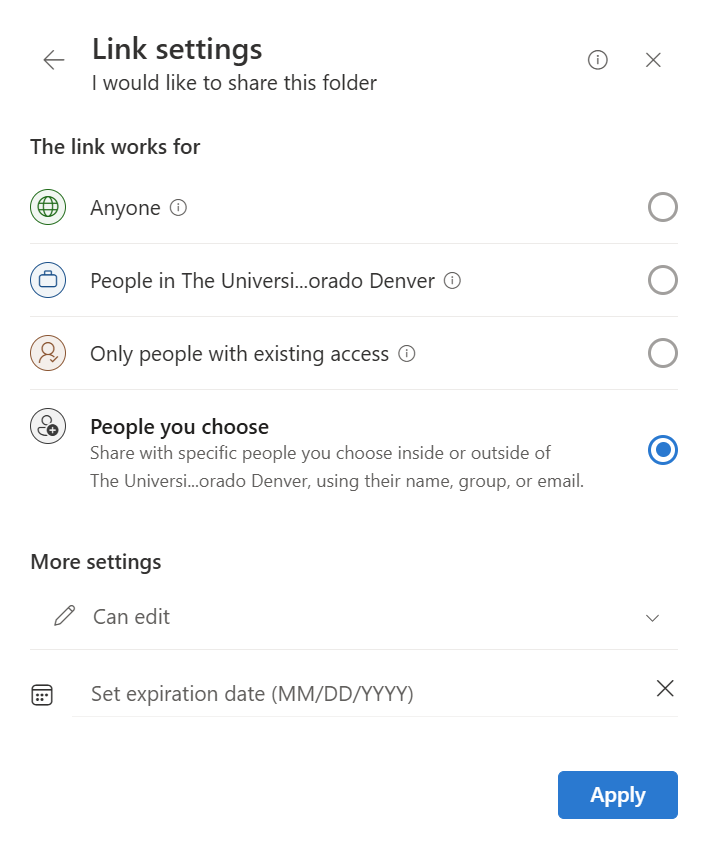Open the calendar date picker icon
Screen dimensions: 709x848
point(42,695)
